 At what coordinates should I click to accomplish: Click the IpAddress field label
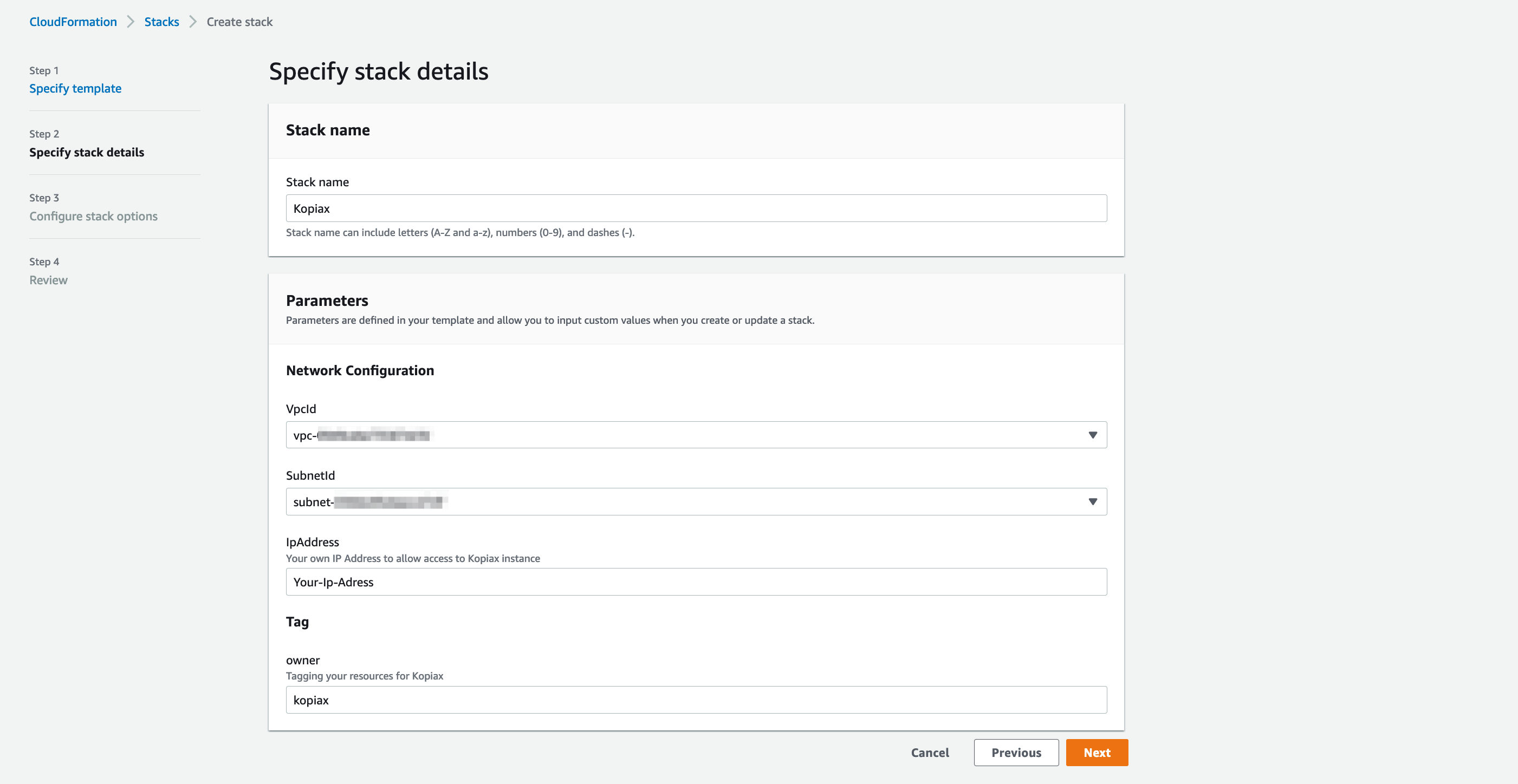[x=312, y=542]
